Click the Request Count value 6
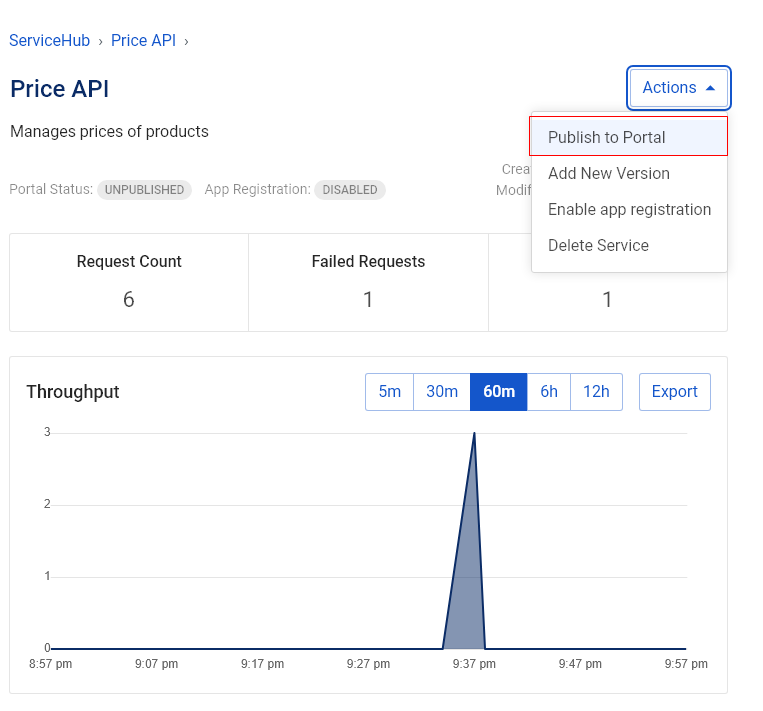 [128, 299]
